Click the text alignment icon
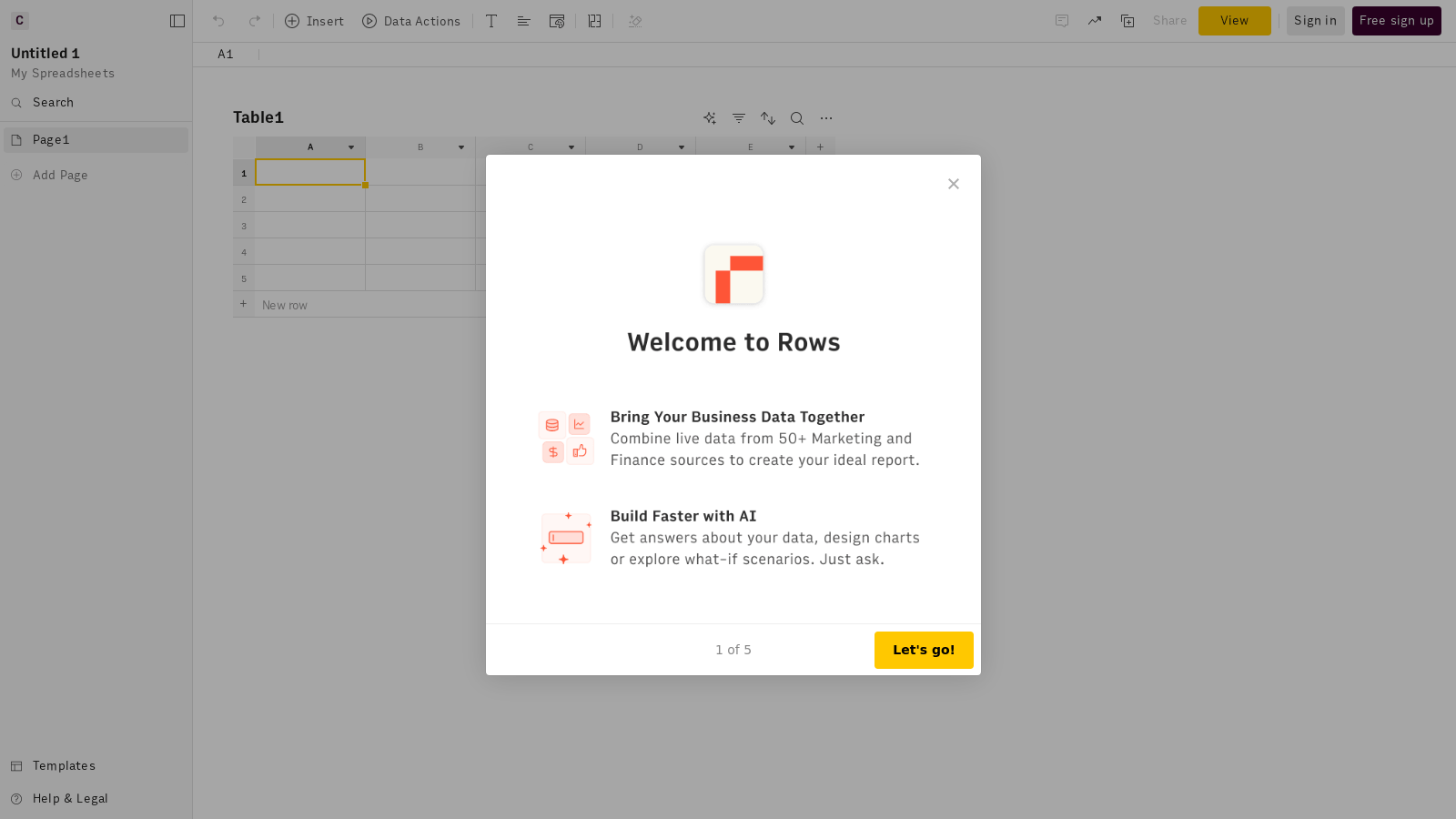This screenshot has width=1456, height=819. tap(524, 21)
